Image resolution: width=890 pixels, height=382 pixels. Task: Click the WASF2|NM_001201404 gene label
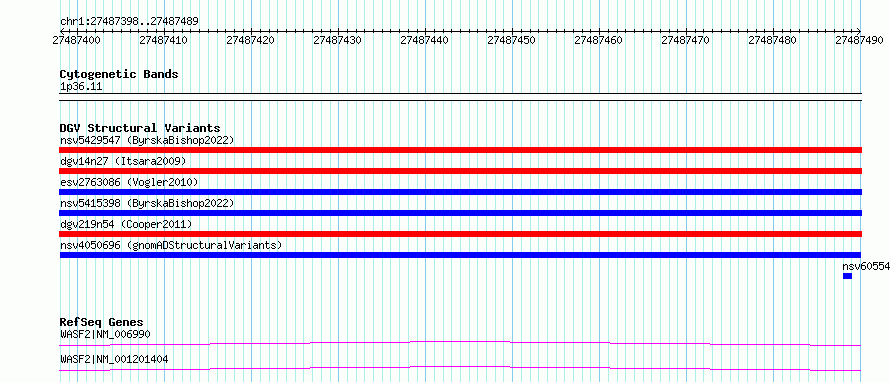pyautogui.click(x=114, y=359)
